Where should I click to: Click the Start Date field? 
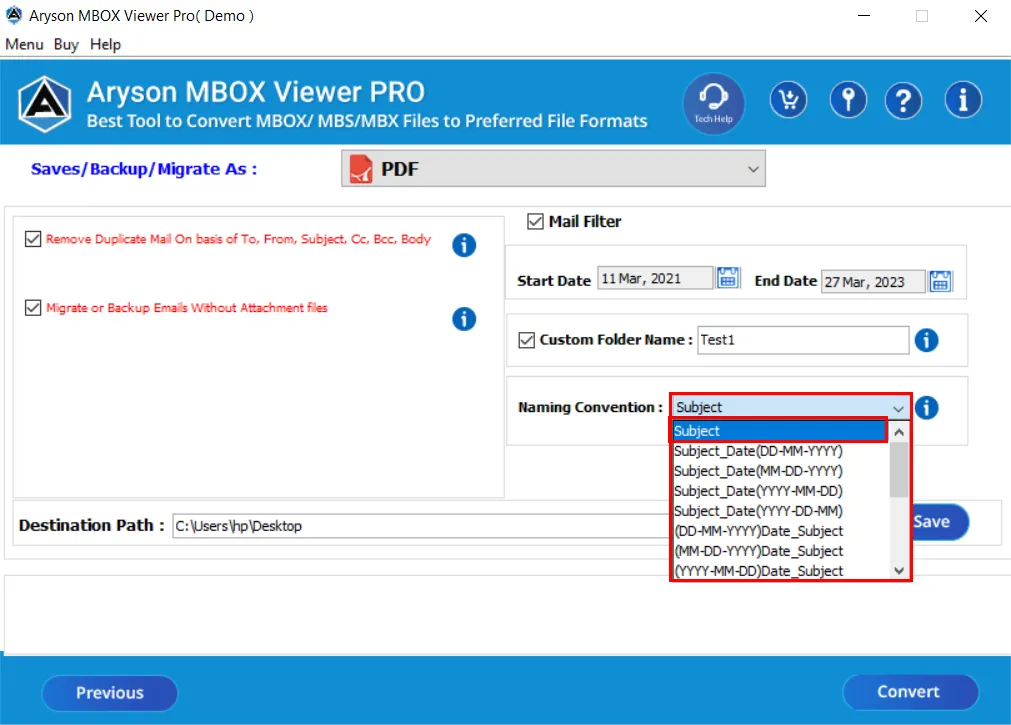point(655,279)
